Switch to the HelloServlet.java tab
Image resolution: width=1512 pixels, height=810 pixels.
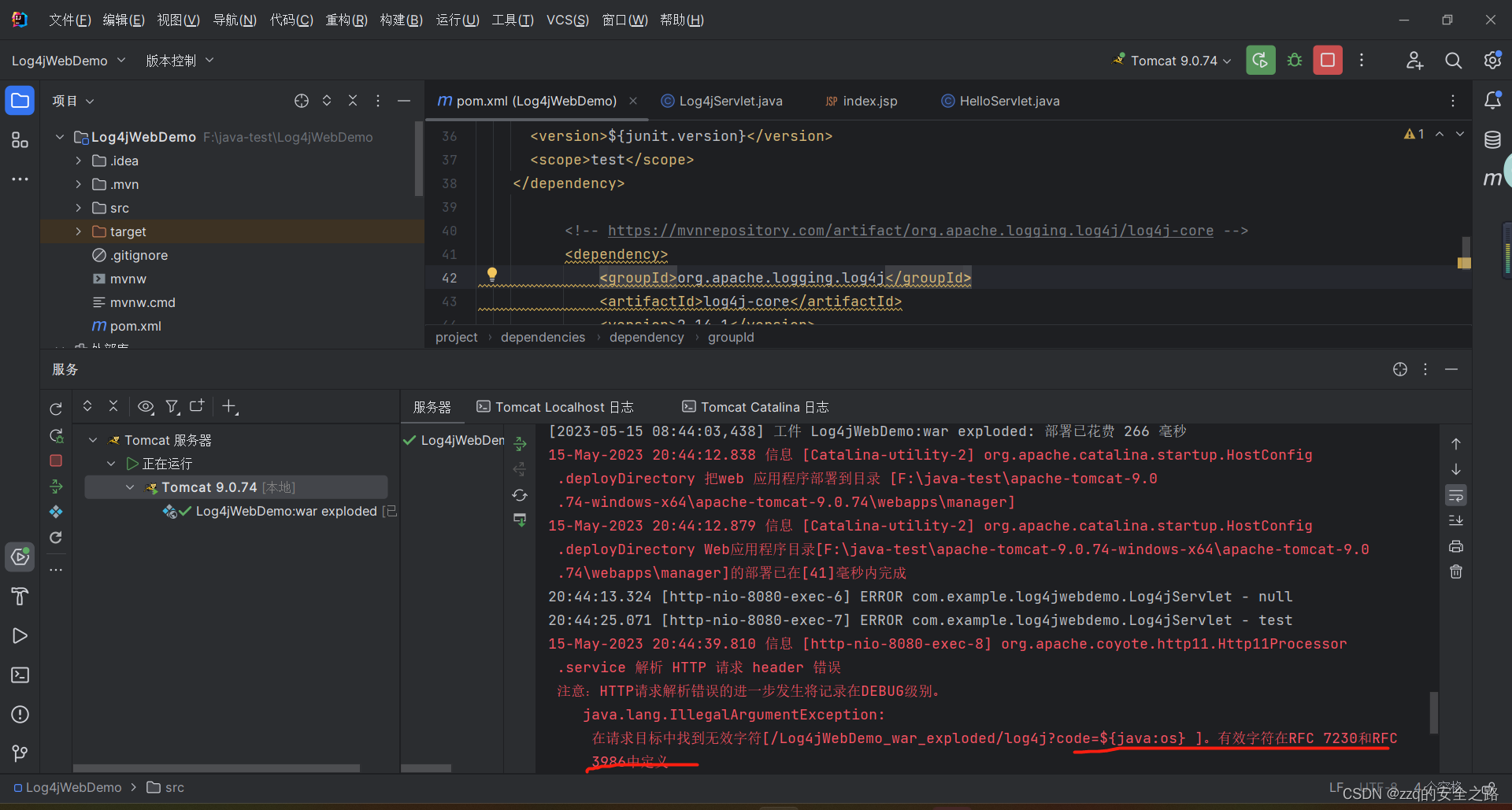1000,101
